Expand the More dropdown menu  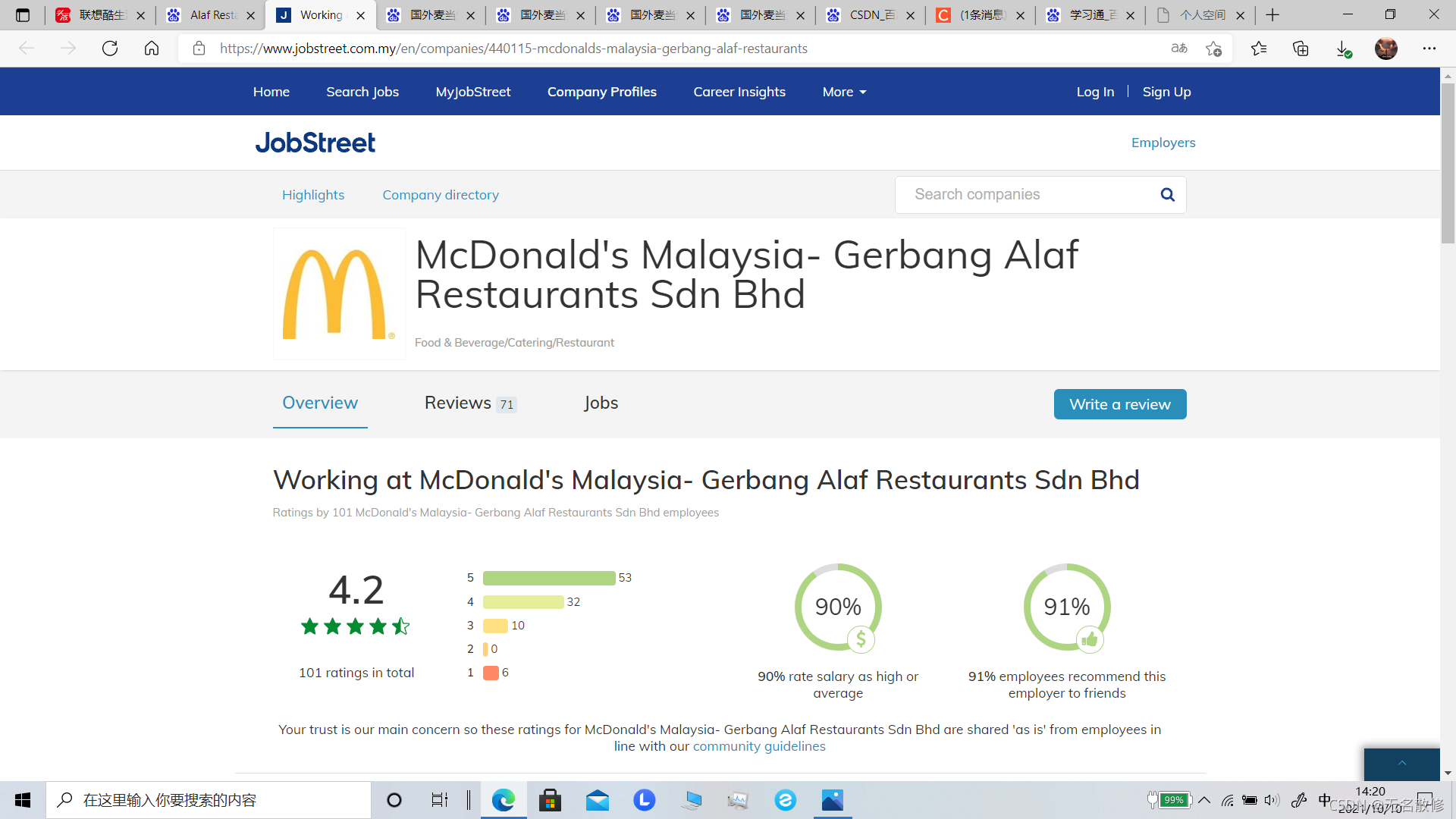pyautogui.click(x=844, y=92)
